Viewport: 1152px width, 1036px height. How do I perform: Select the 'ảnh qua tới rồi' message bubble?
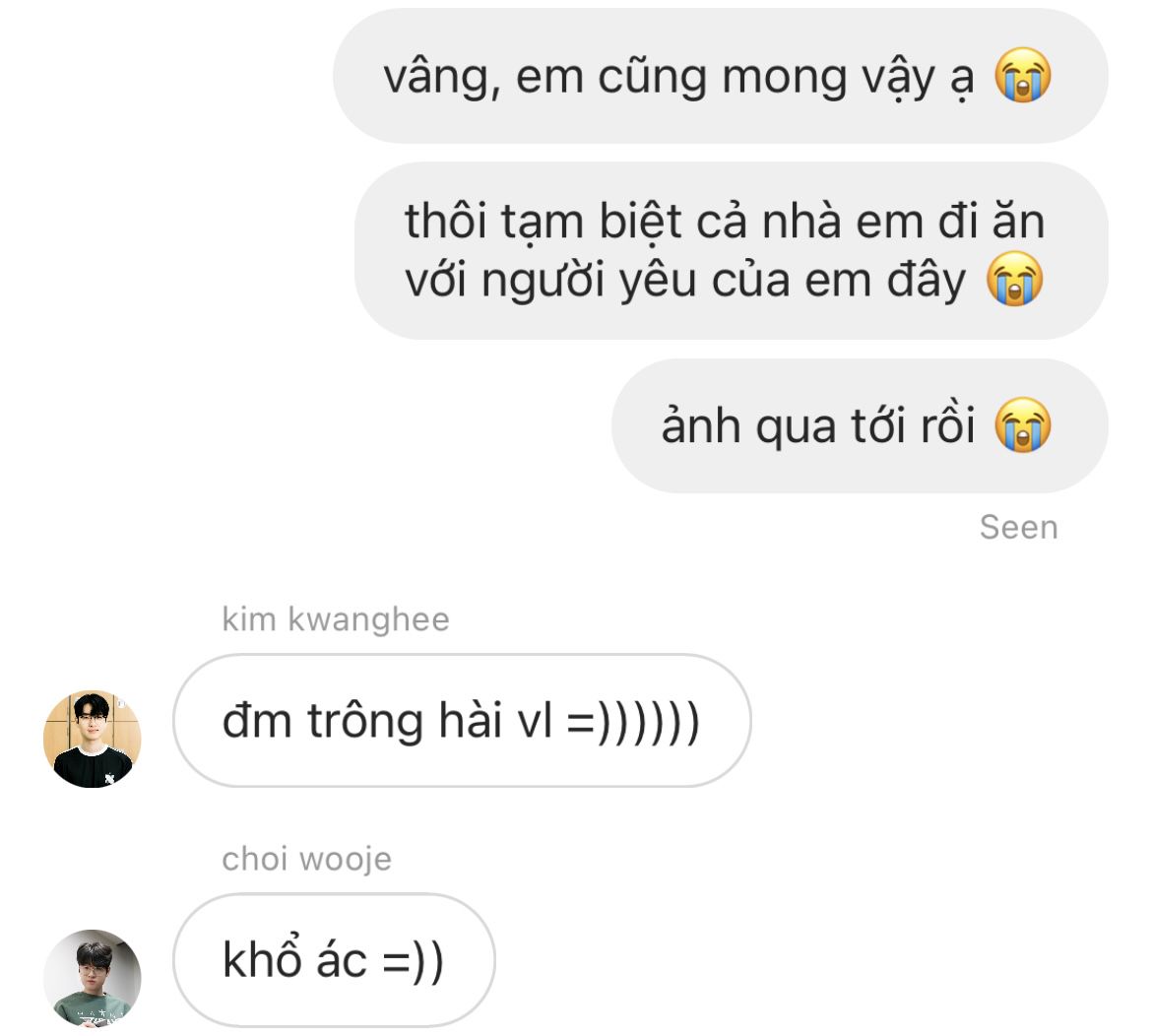click(x=860, y=425)
